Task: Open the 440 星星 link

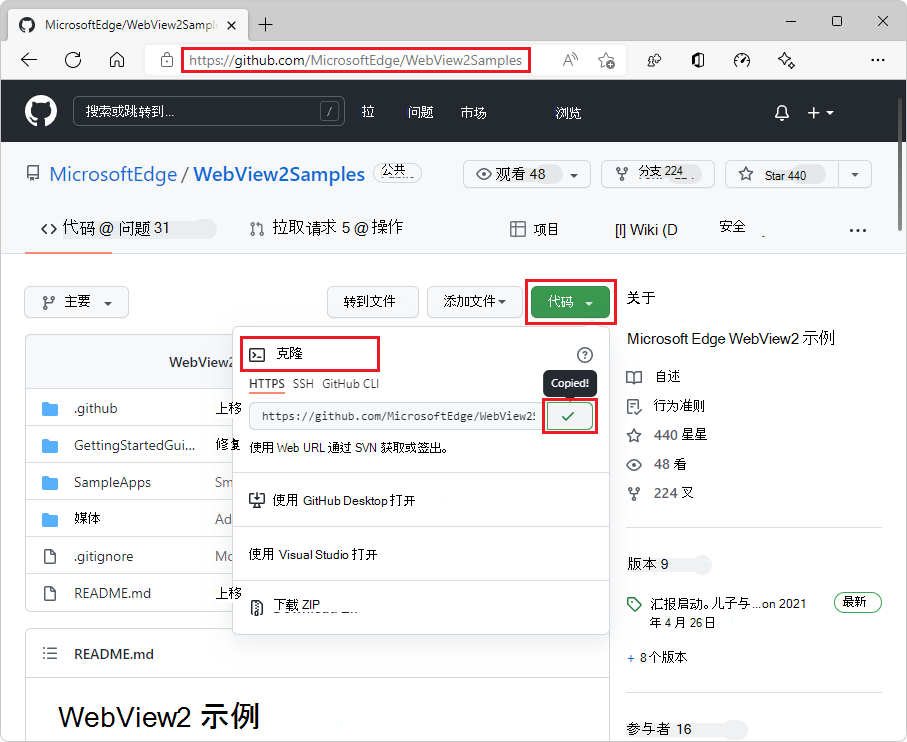Action: [x=680, y=435]
